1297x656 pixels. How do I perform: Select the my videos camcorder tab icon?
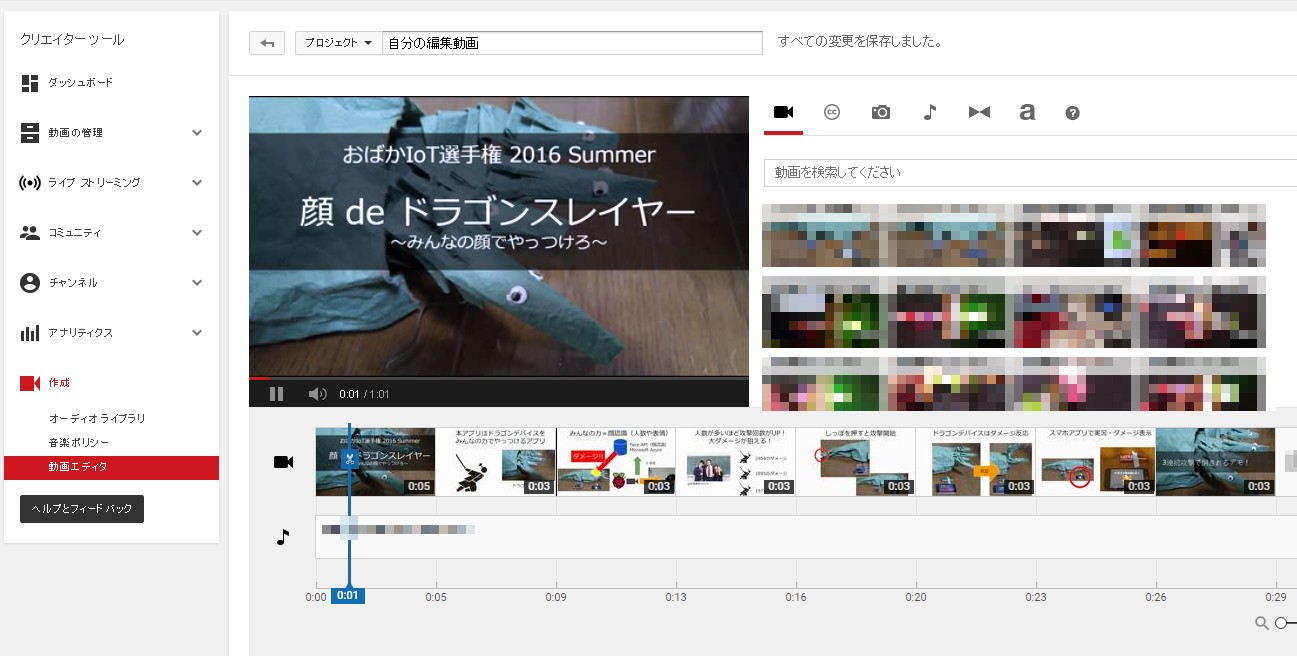pyautogui.click(x=783, y=112)
